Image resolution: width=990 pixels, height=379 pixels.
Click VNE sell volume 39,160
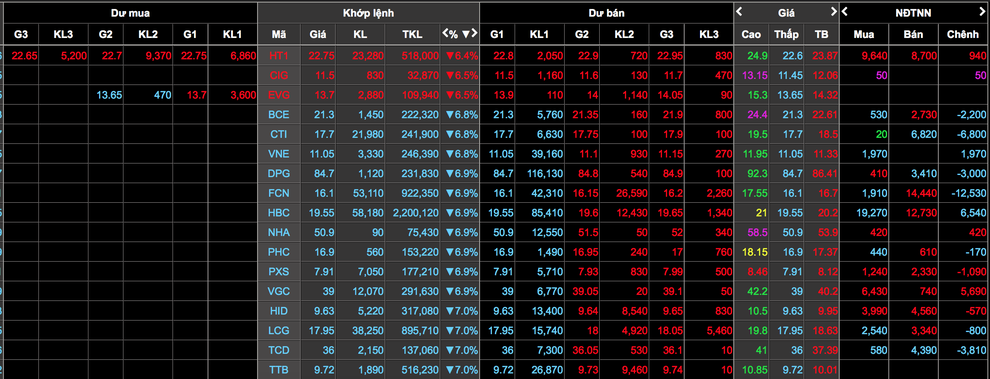click(548, 153)
